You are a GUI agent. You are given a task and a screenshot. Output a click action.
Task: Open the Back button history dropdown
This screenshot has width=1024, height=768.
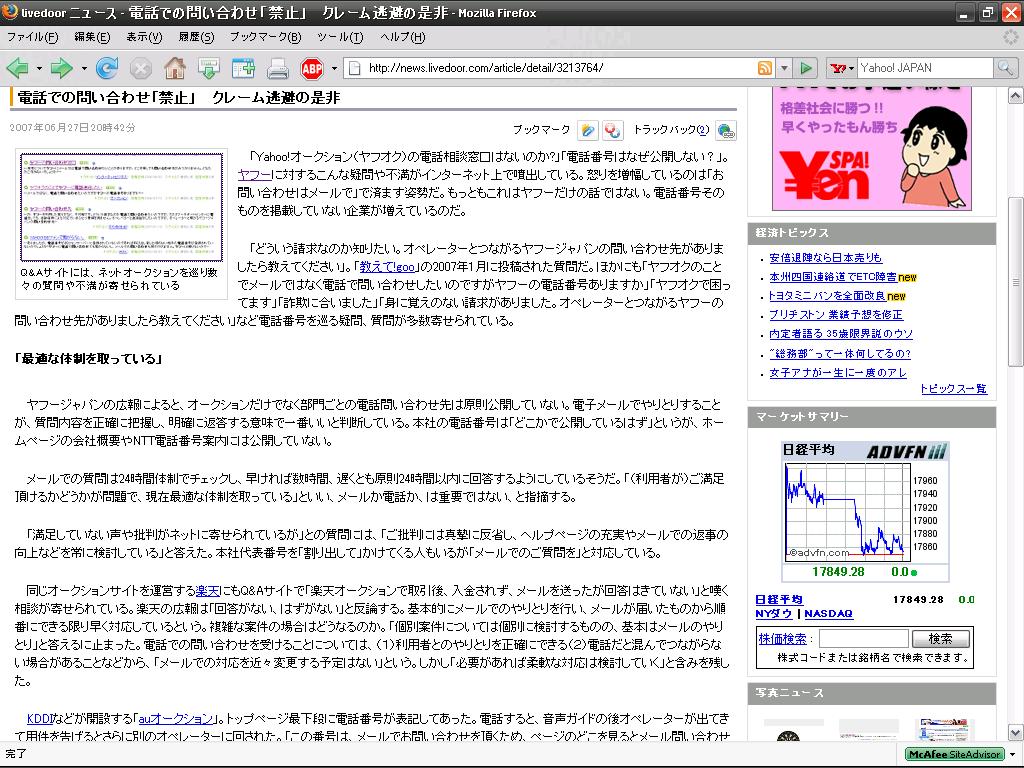click(39, 68)
